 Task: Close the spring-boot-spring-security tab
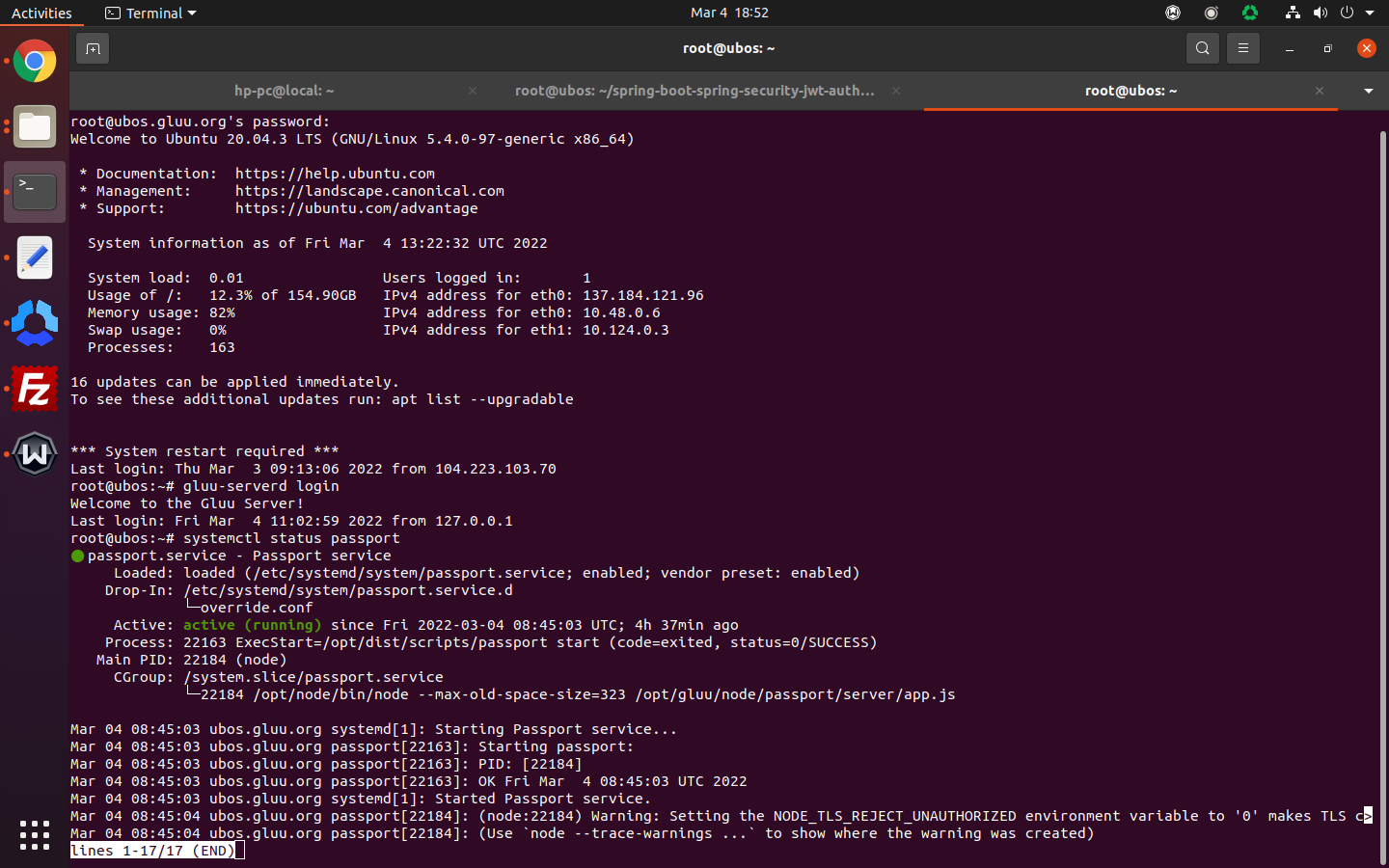[x=896, y=91]
